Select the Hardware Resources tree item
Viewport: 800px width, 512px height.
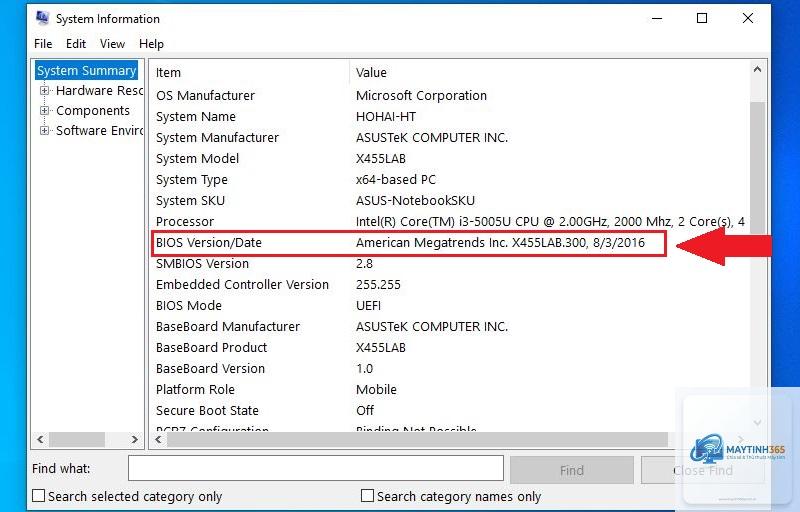(x=99, y=91)
